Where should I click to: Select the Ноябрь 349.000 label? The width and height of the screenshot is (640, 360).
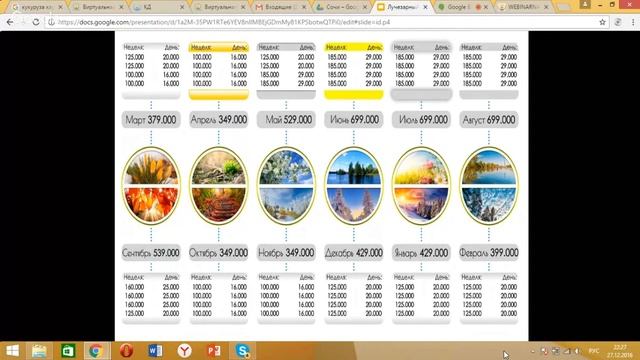point(286,253)
